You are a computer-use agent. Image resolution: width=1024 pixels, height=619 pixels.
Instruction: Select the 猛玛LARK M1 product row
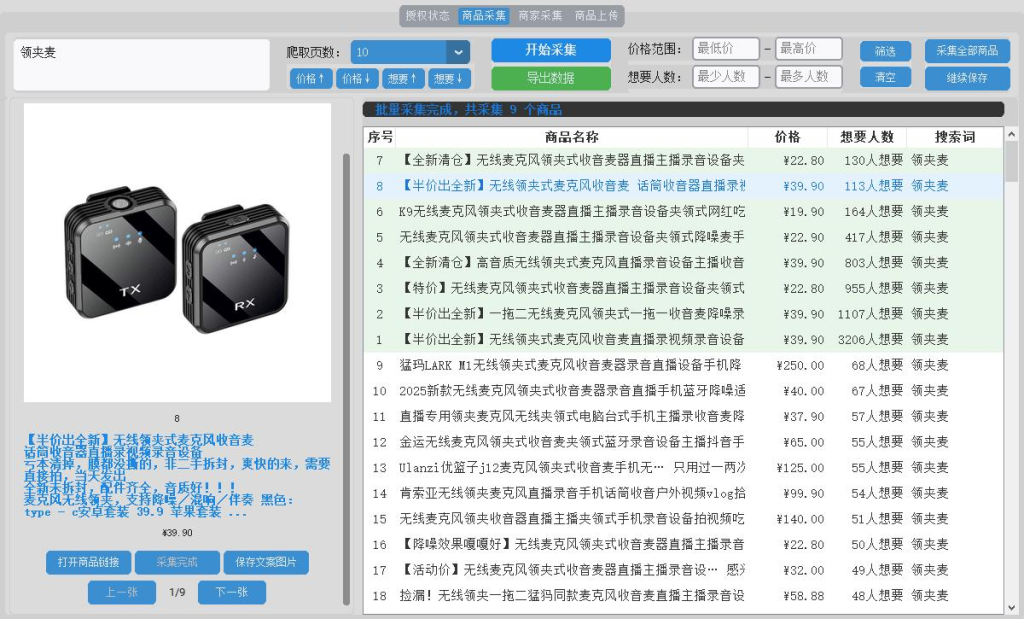(x=570, y=365)
